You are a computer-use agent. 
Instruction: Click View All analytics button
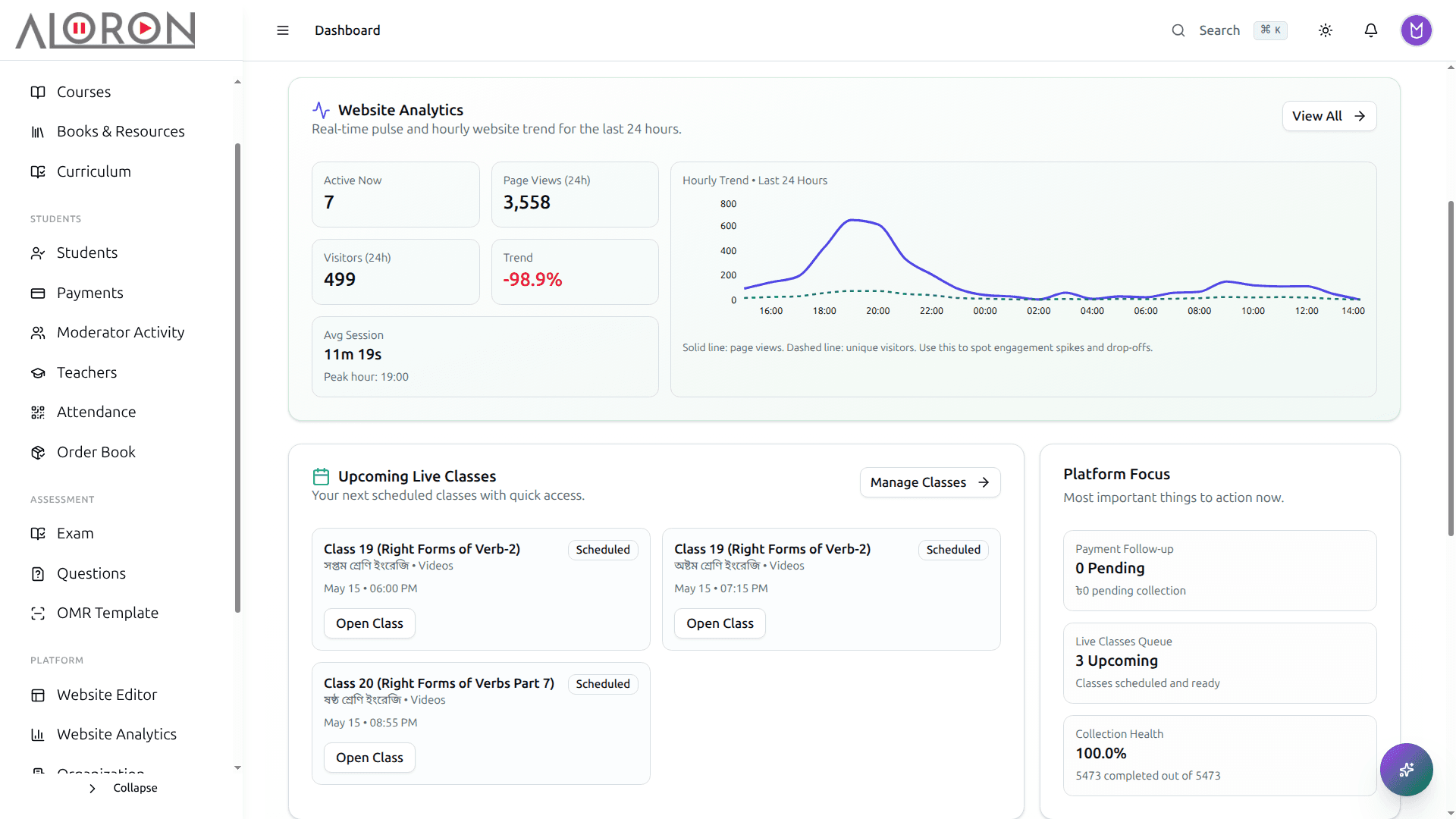1329,116
